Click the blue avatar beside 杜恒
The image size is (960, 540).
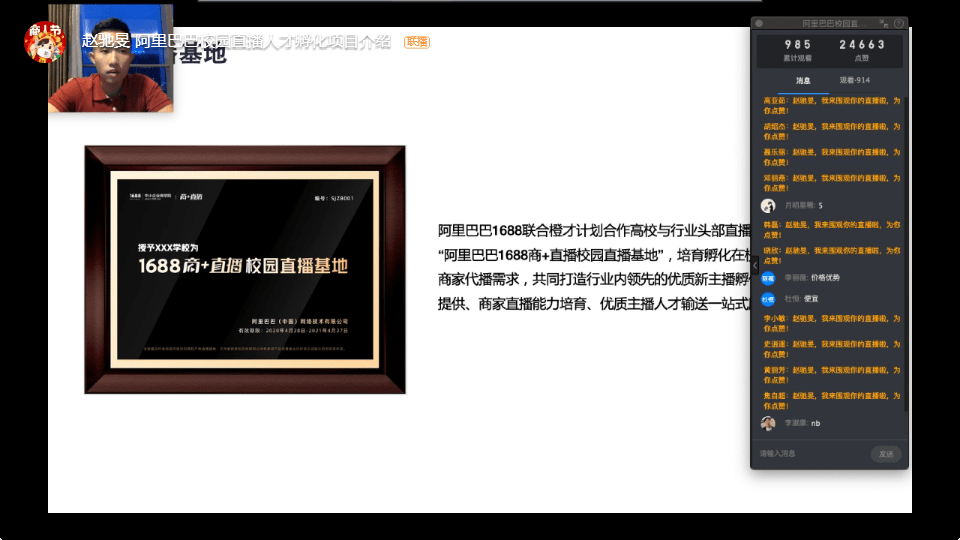tap(768, 298)
